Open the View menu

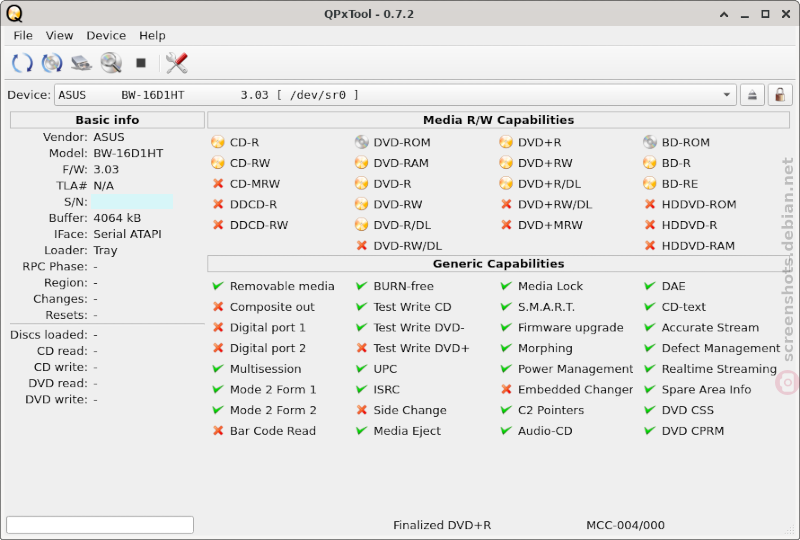(59, 35)
